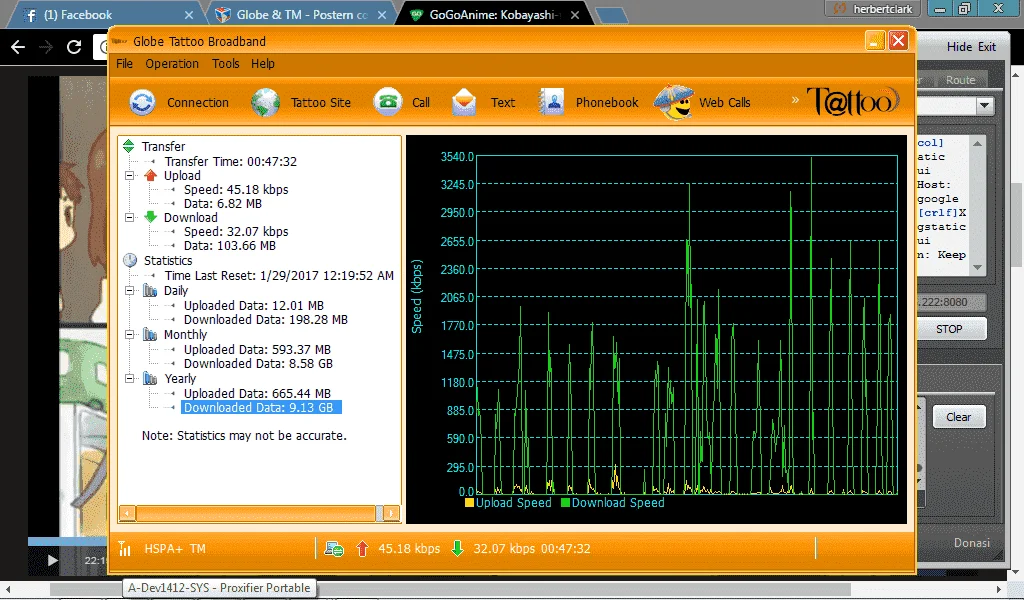Viewport: 1024px width, 600px height.
Task: Click the tree scrollbar right arrow
Action: 391,513
